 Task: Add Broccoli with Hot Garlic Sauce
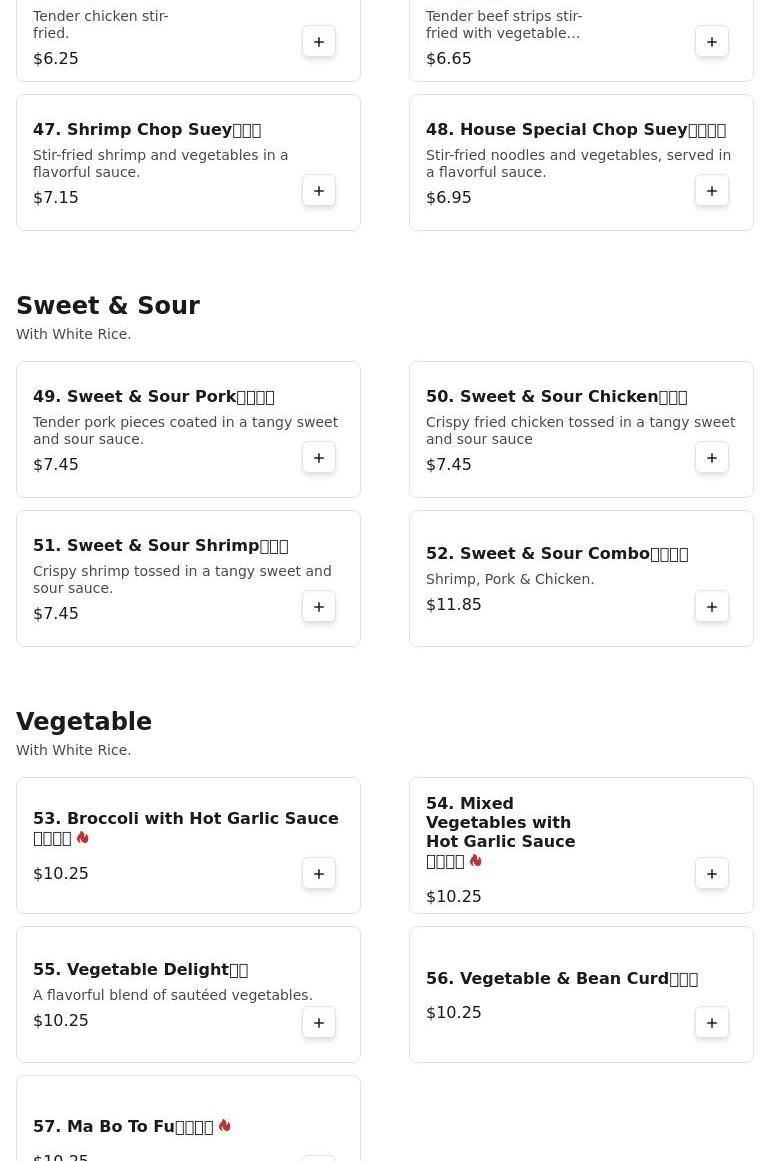(319, 874)
